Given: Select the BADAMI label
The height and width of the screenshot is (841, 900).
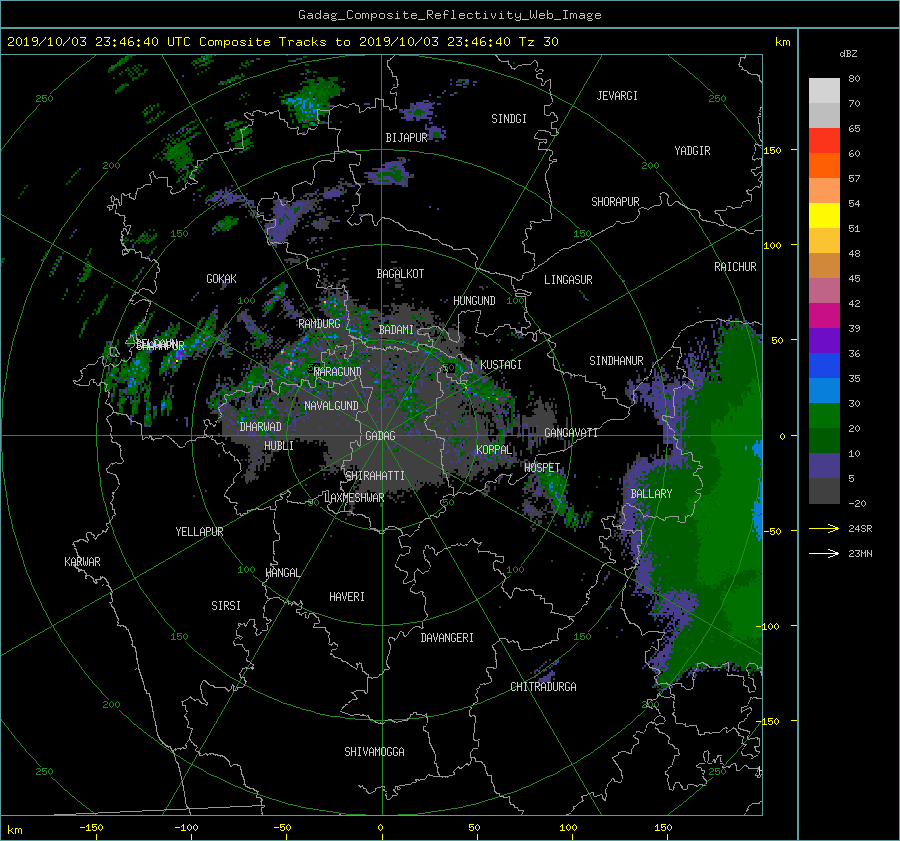Looking at the screenshot, I should tap(396, 330).
